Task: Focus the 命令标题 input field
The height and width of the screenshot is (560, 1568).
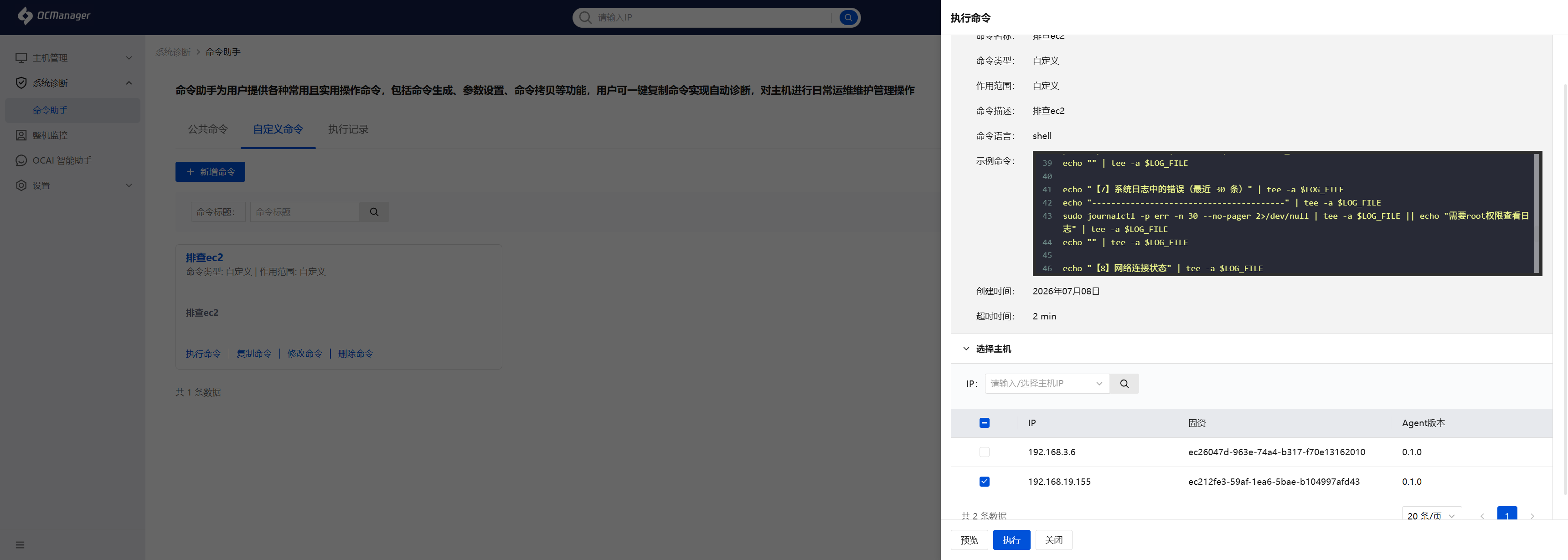Action: point(304,212)
